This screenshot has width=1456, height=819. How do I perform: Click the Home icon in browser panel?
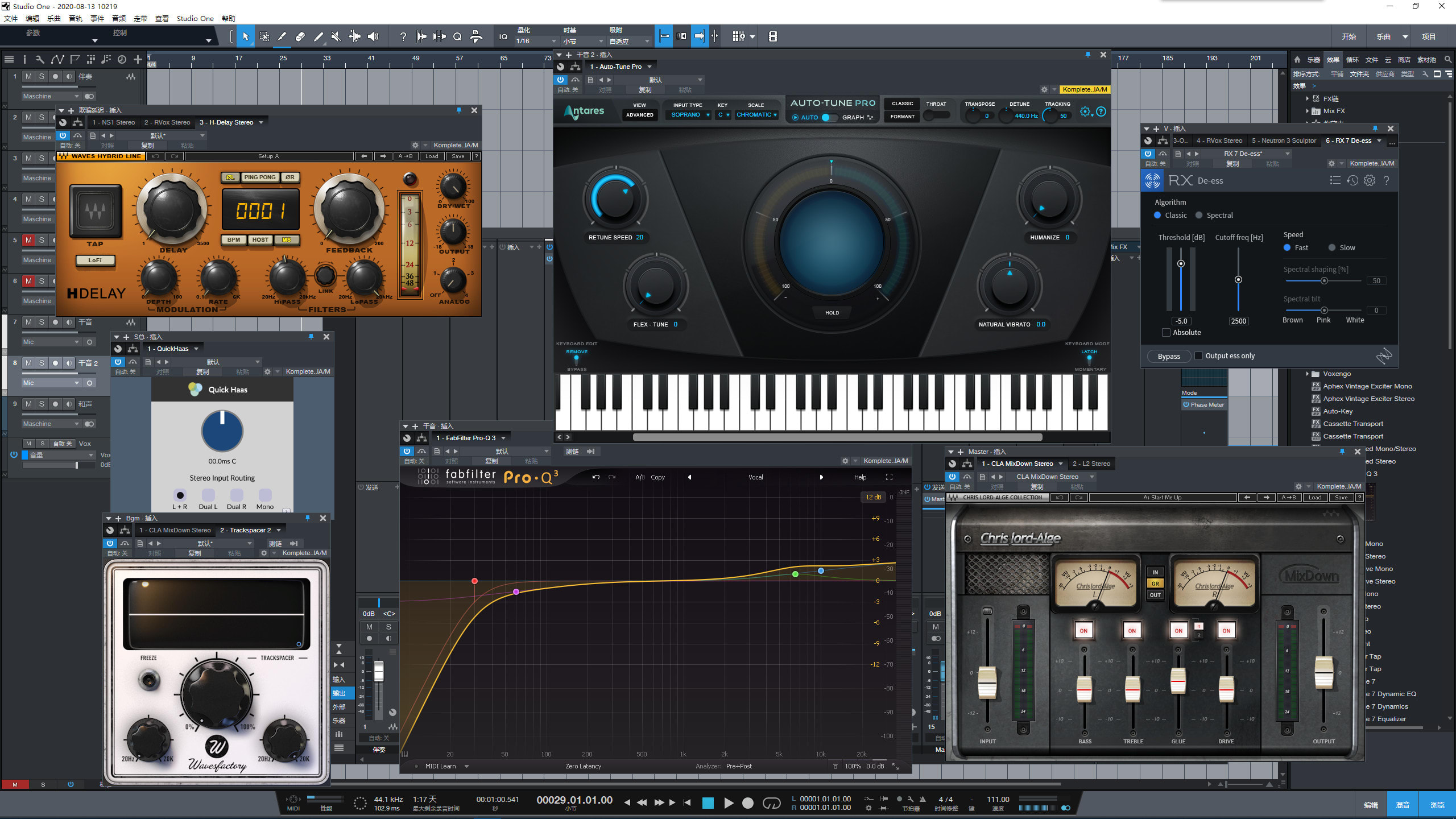[x=1297, y=59]
